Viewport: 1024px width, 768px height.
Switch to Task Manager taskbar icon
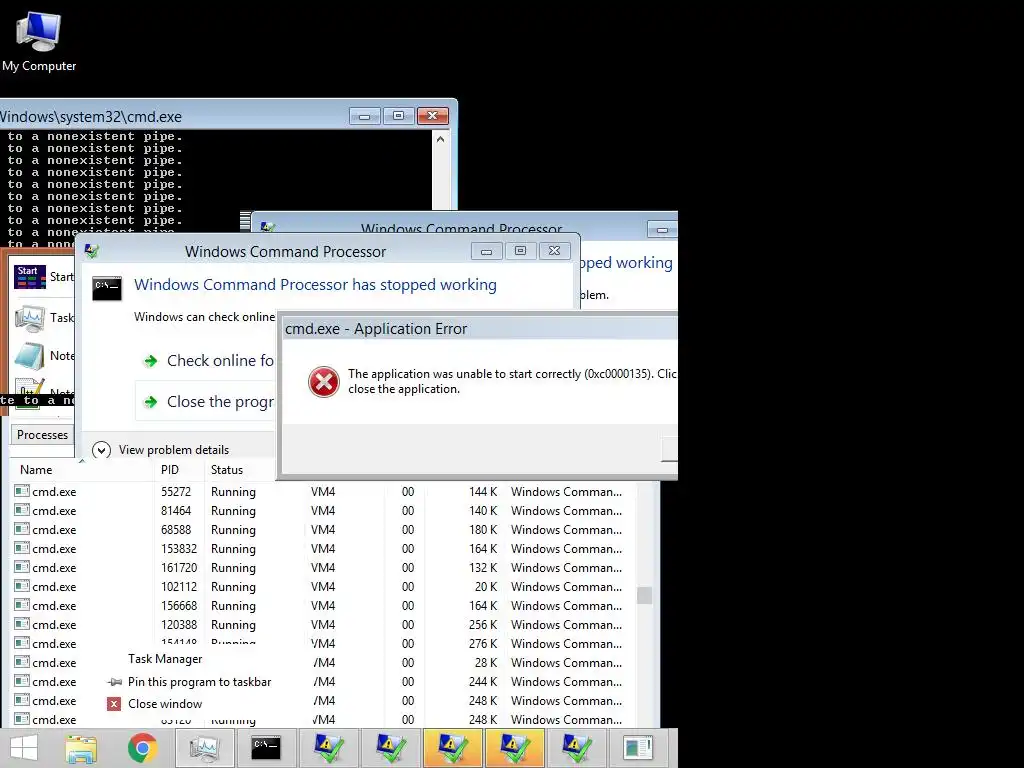(204, 748)
